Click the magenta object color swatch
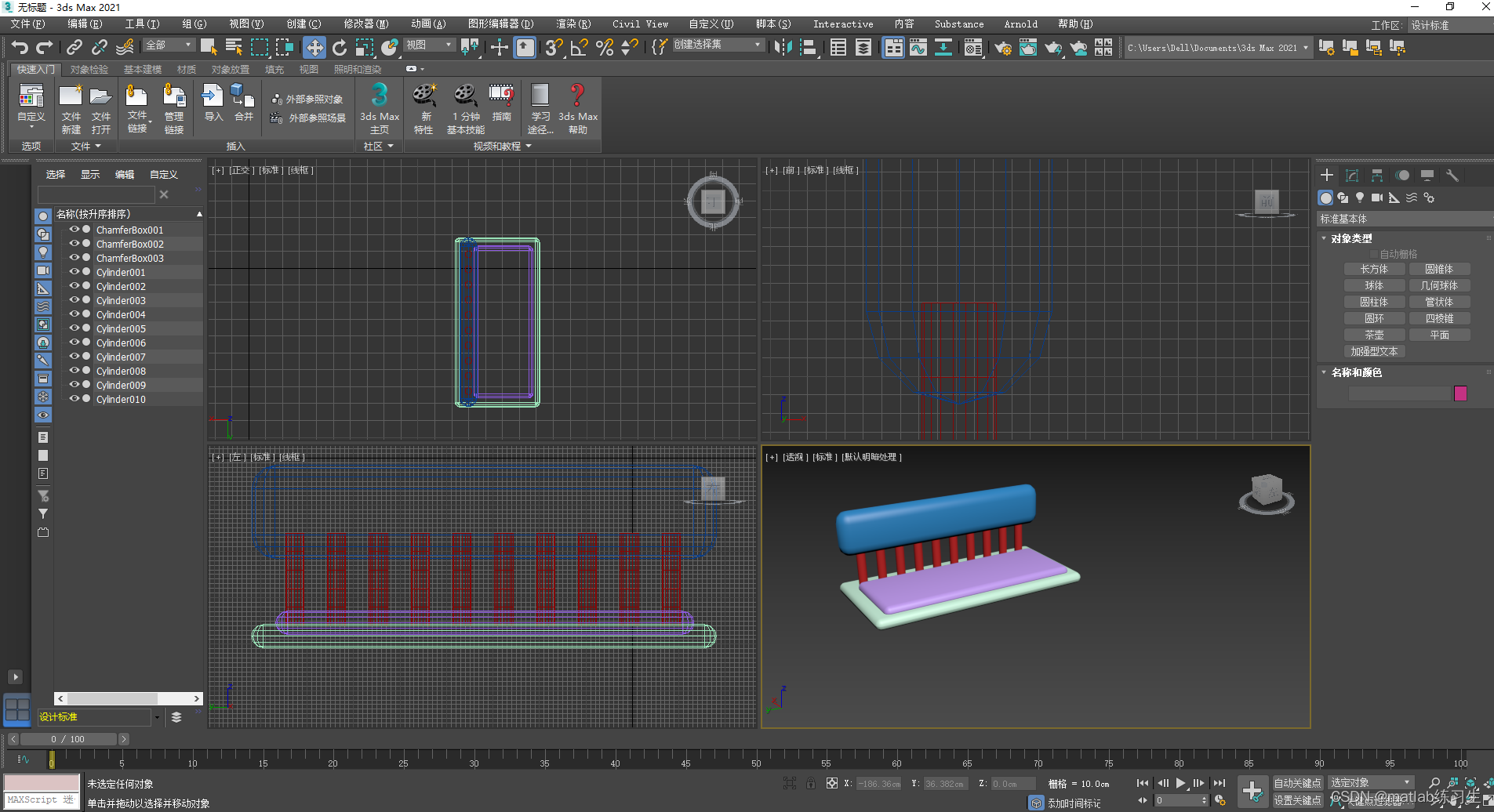This screenshot has height=812, width=1494. (x=1460, y=393)
